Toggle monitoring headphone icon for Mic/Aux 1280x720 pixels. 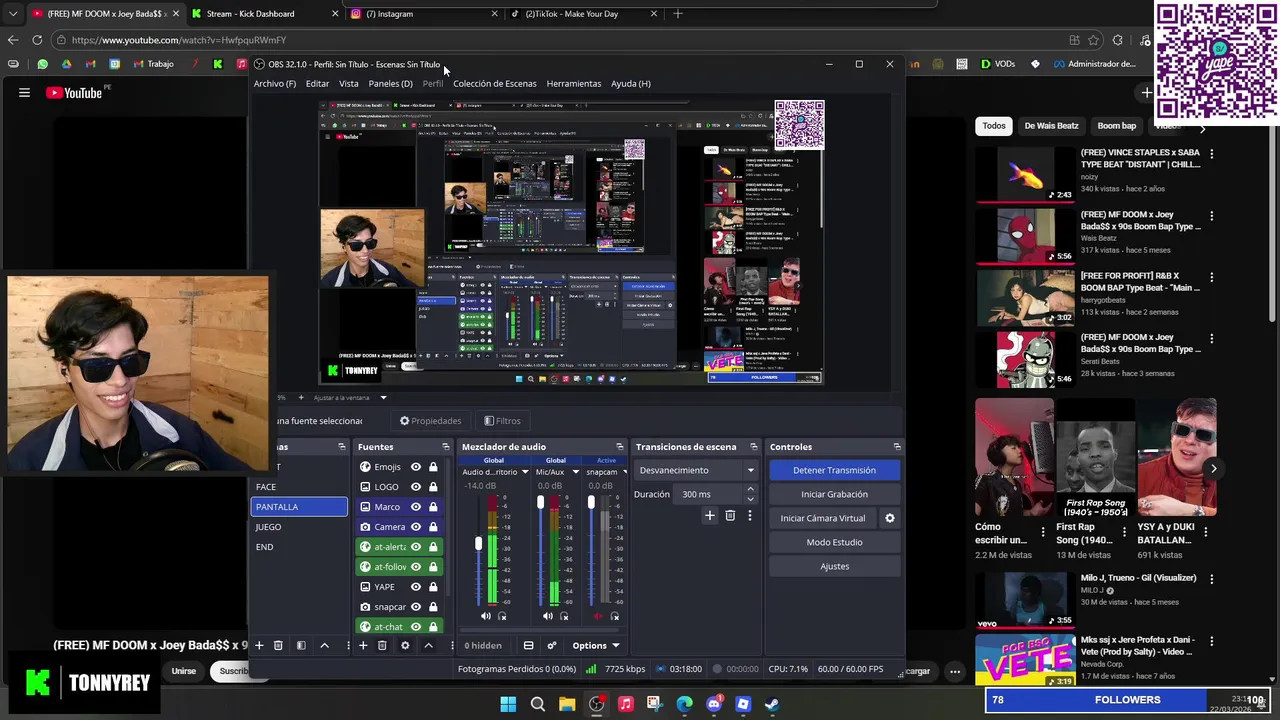564,616
